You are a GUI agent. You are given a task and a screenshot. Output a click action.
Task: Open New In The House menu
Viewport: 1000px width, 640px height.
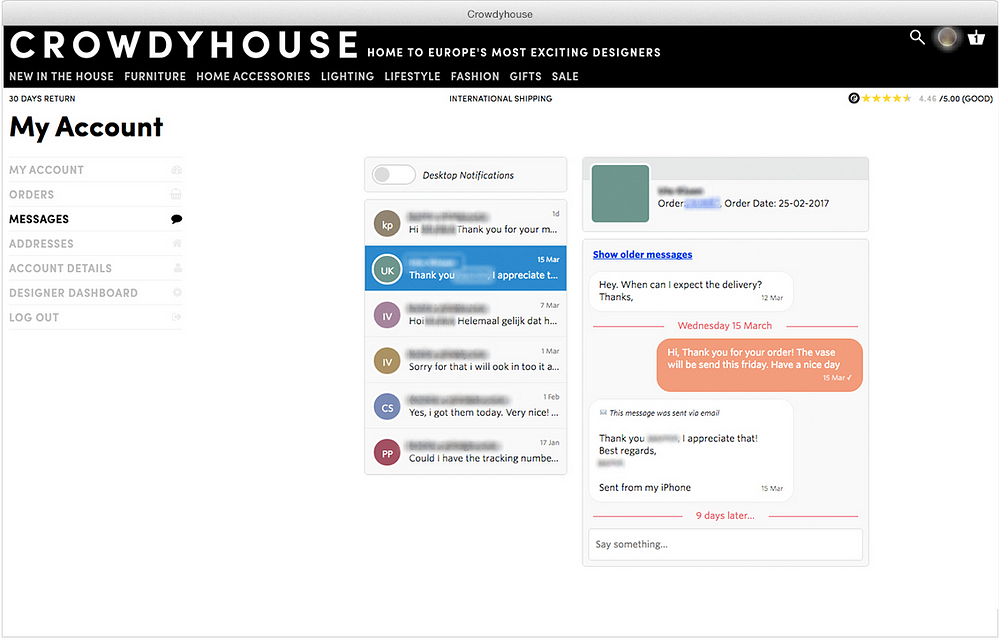[x=61, y=76]
